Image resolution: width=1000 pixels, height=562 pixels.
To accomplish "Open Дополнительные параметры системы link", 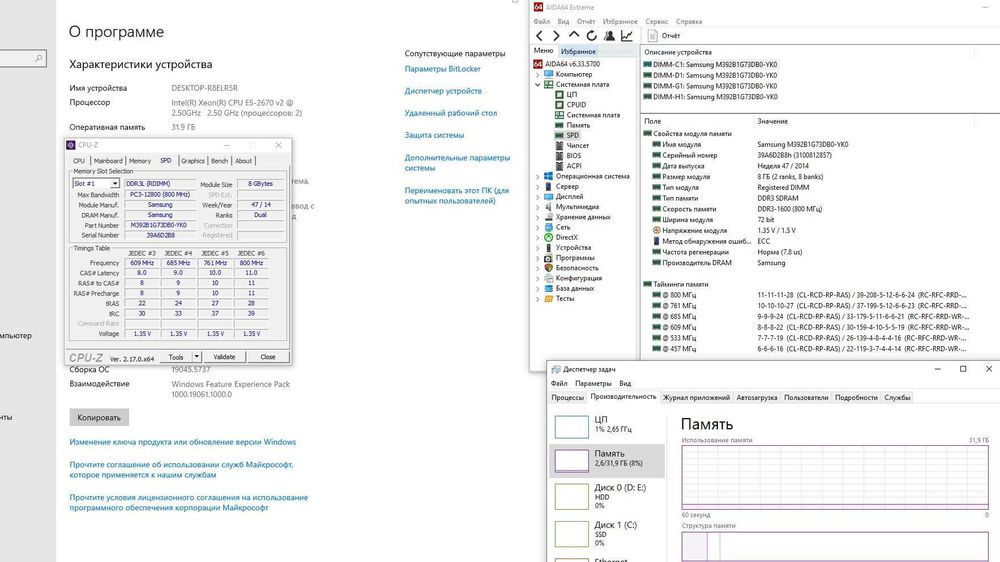I will click(457, 163).
